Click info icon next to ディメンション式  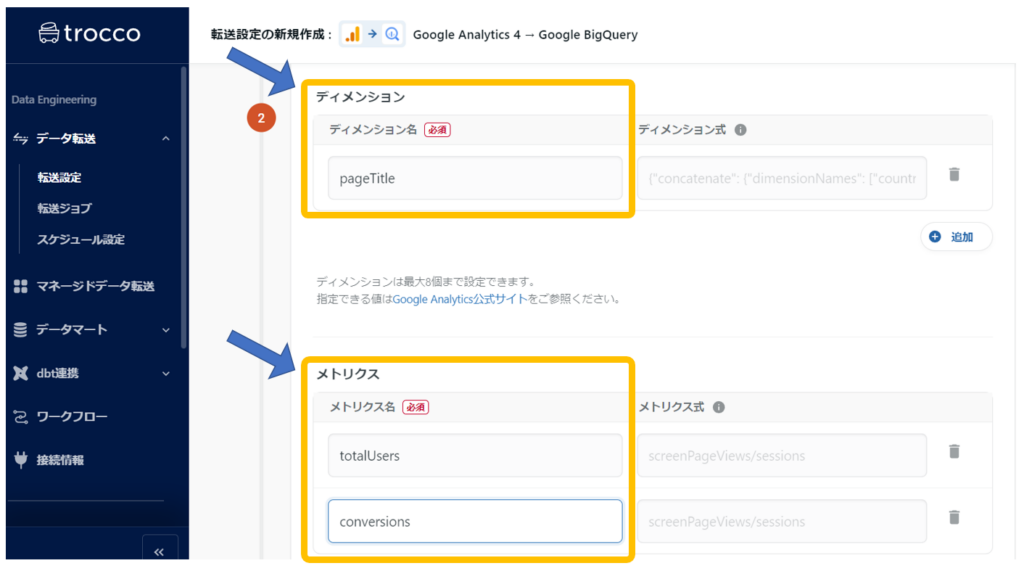740,130
